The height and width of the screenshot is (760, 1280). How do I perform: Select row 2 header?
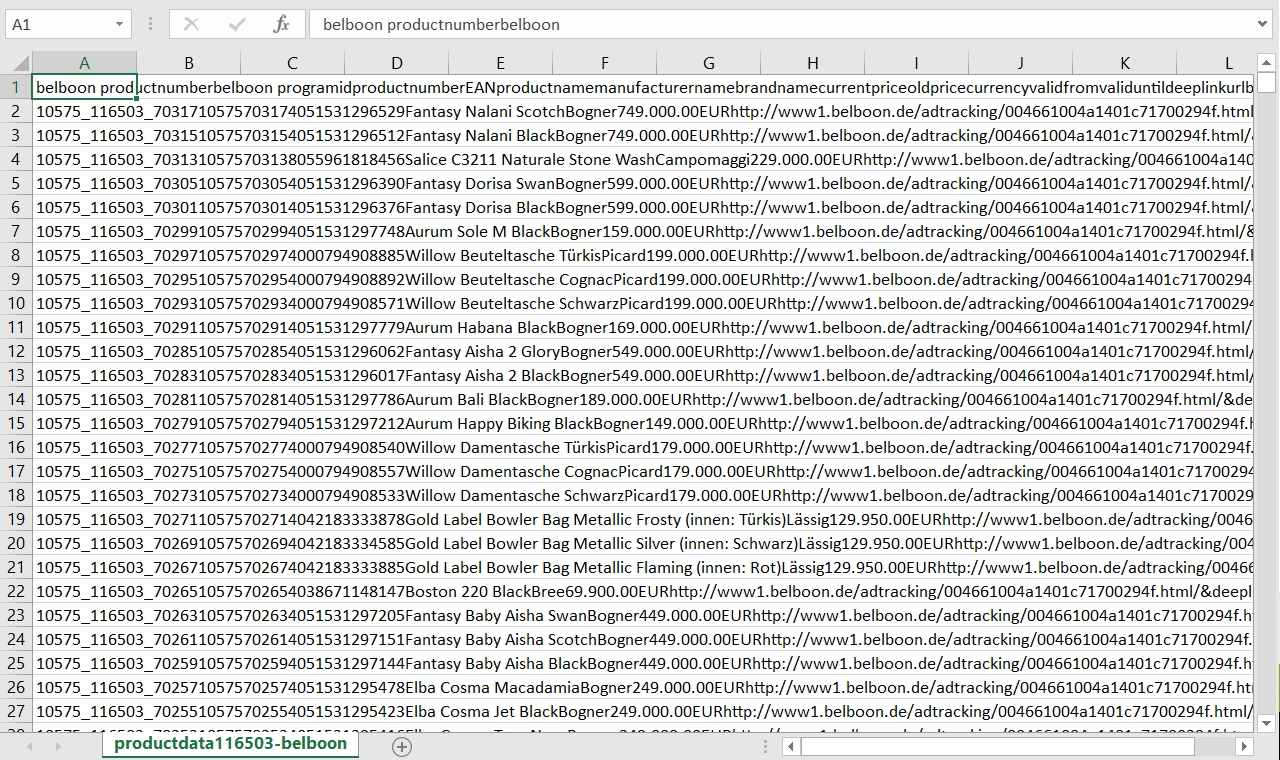click(16, 111)
